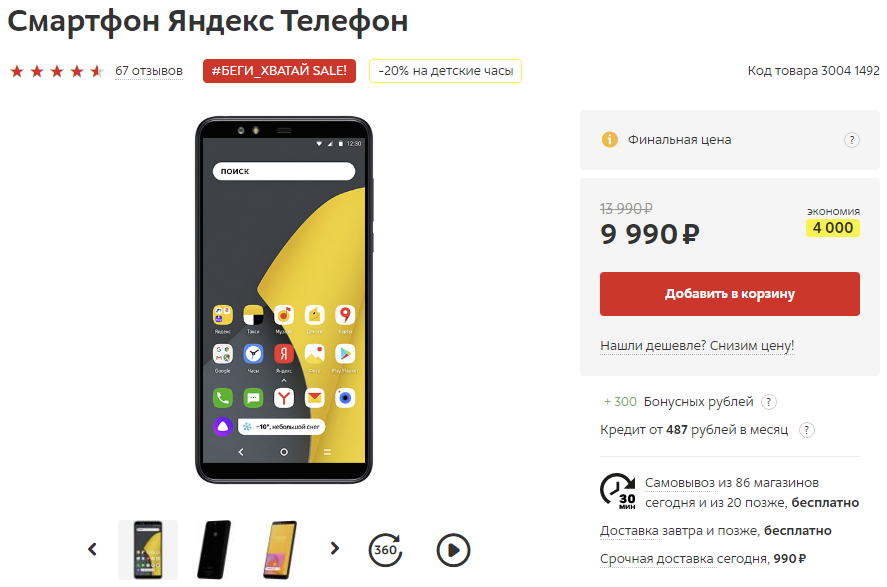Click the #БЕГИ_ХВАТАЙ SALE! badge

click(x=279, y=71)
